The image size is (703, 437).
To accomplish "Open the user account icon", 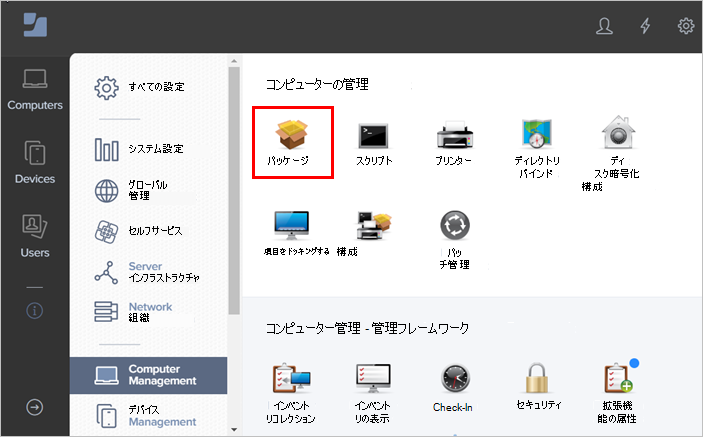I will 604,26.
